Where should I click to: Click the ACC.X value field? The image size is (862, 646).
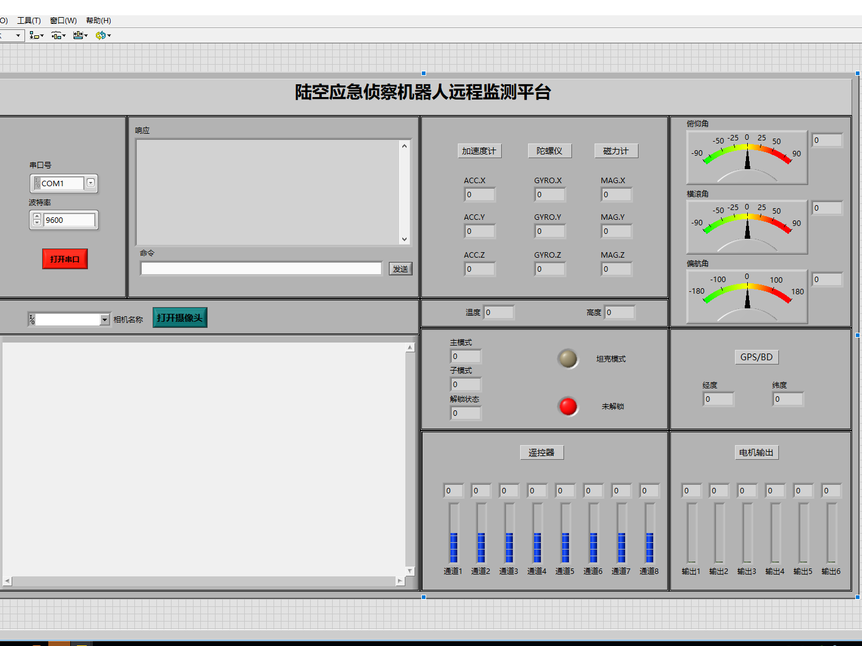(479, 194)
